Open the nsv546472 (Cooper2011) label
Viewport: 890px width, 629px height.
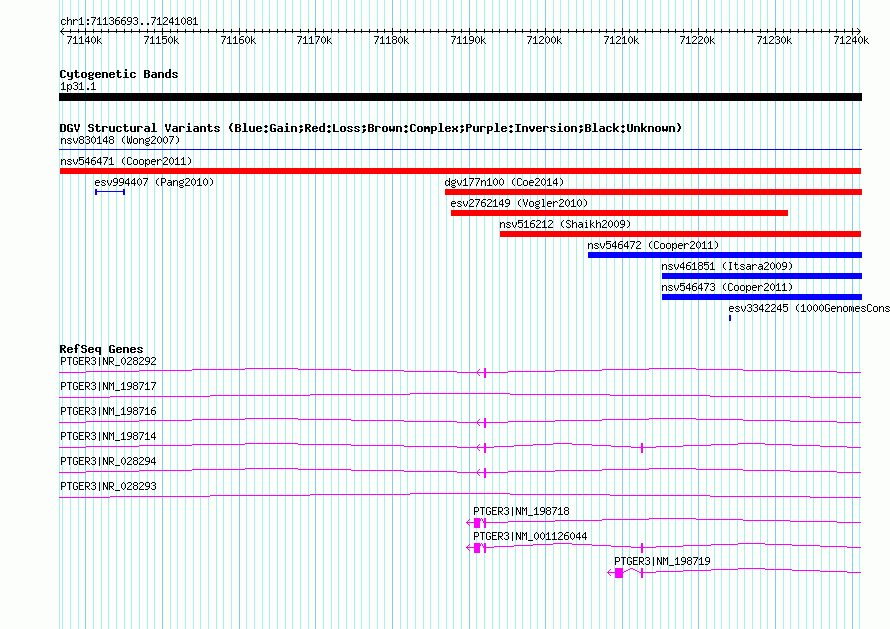click(653, 245)
